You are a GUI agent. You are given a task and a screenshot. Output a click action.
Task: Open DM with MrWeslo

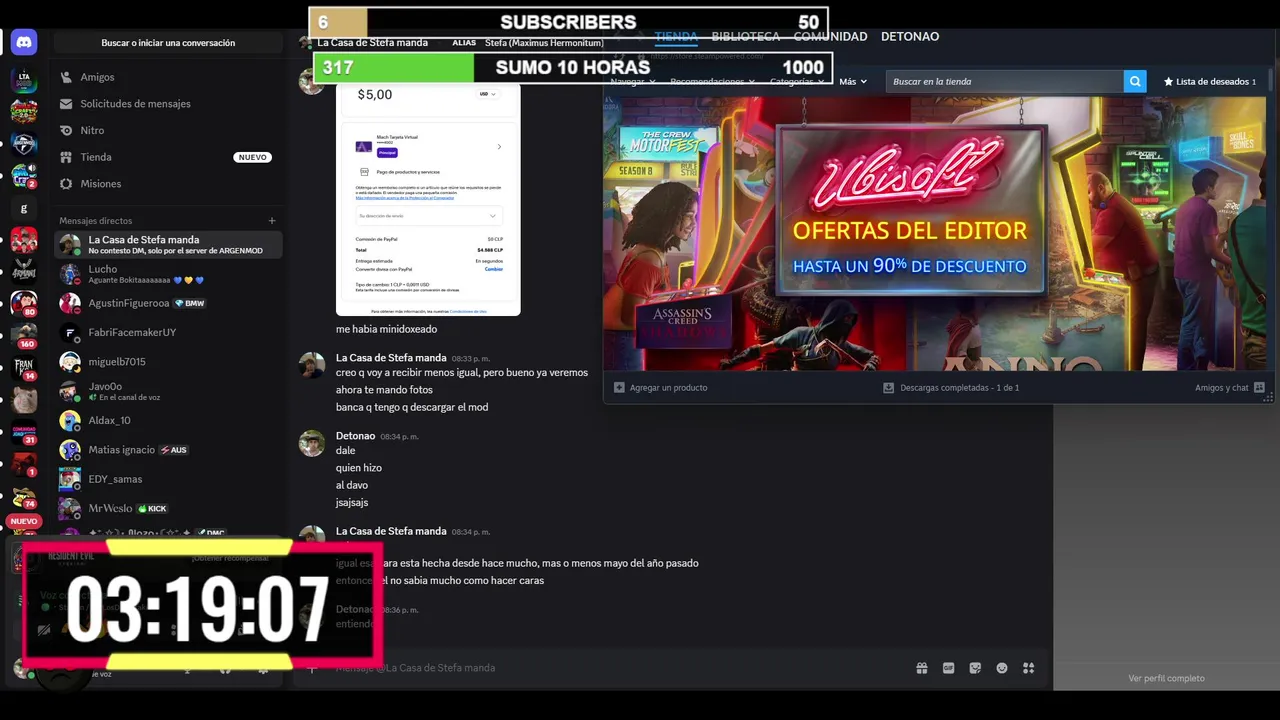(x=168, y=508)
